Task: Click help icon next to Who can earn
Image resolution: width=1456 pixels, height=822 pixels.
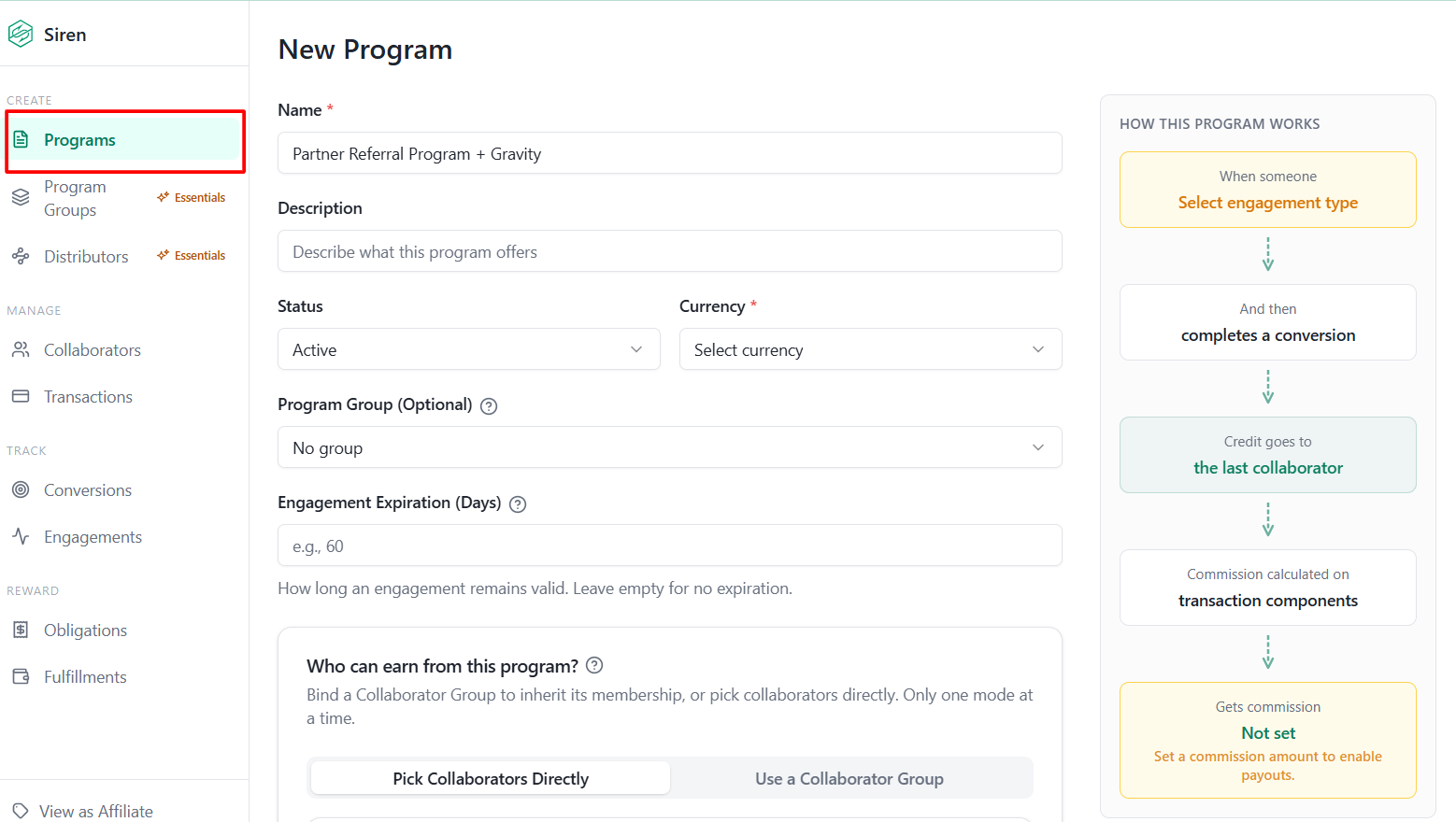Action: [x=594, y=665]
